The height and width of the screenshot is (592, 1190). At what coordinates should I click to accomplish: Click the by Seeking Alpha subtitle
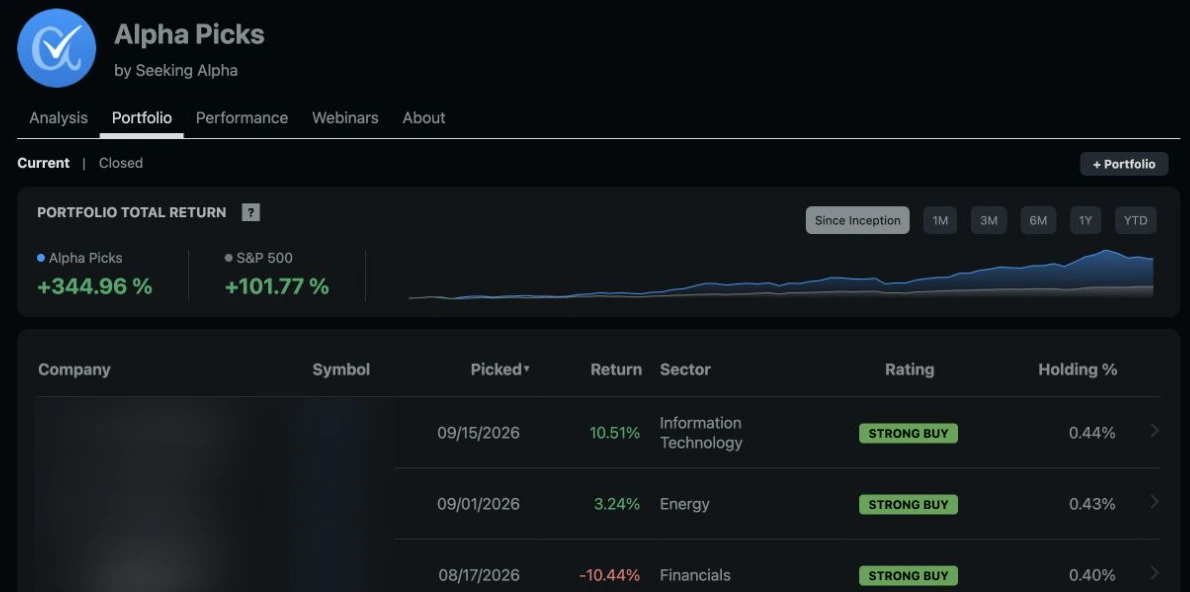176,71
